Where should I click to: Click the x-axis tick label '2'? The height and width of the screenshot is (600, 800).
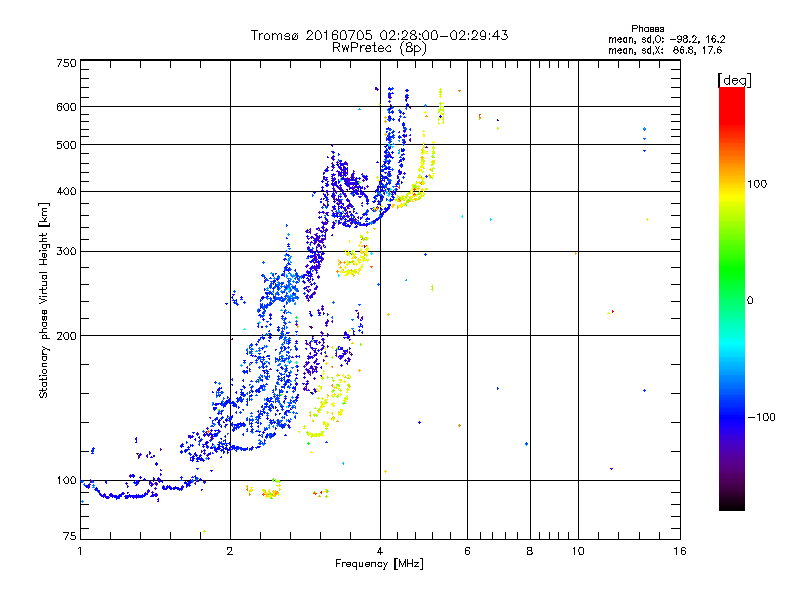pos(230,551)
